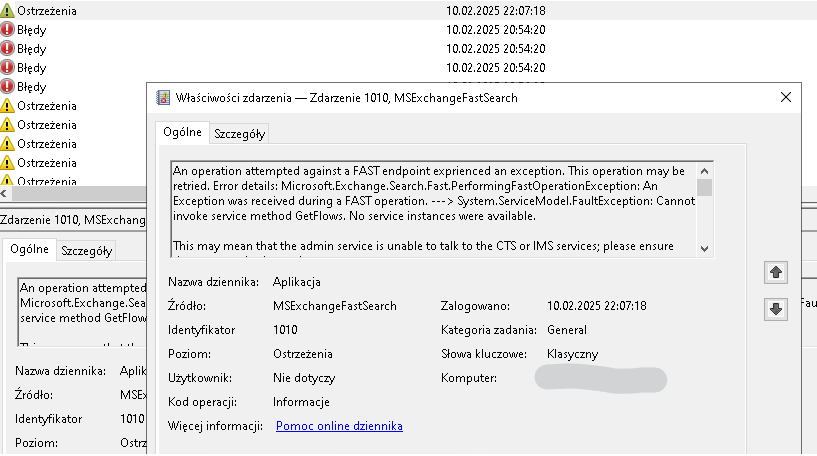Click the last Błędy error icon

click(8, 86)
